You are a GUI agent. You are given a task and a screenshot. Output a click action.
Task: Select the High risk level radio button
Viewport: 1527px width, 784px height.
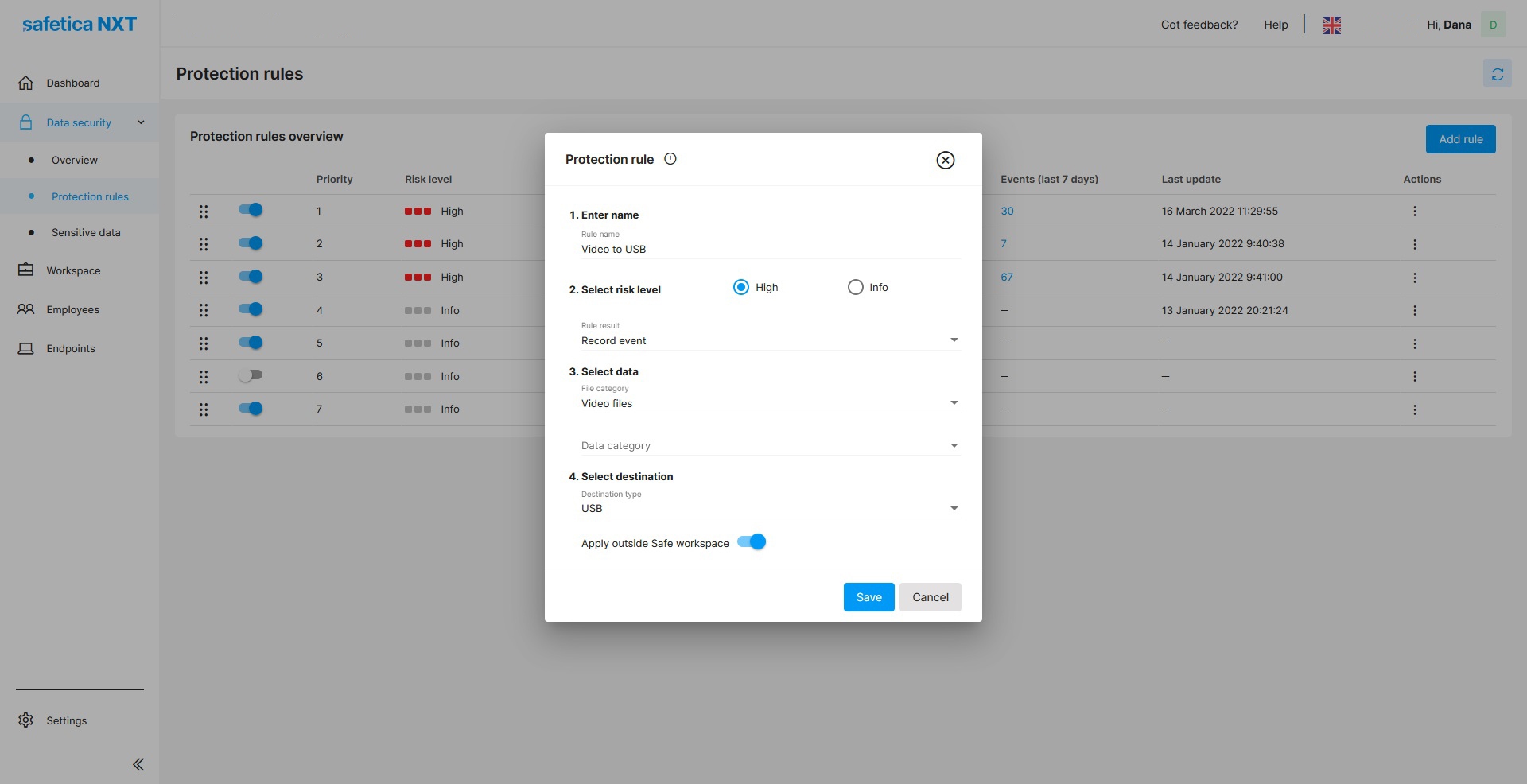[x=741, y=287]
